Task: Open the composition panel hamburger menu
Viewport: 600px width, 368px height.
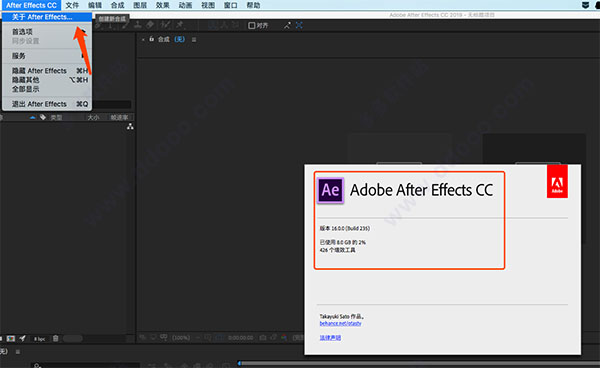Action: 194,39
